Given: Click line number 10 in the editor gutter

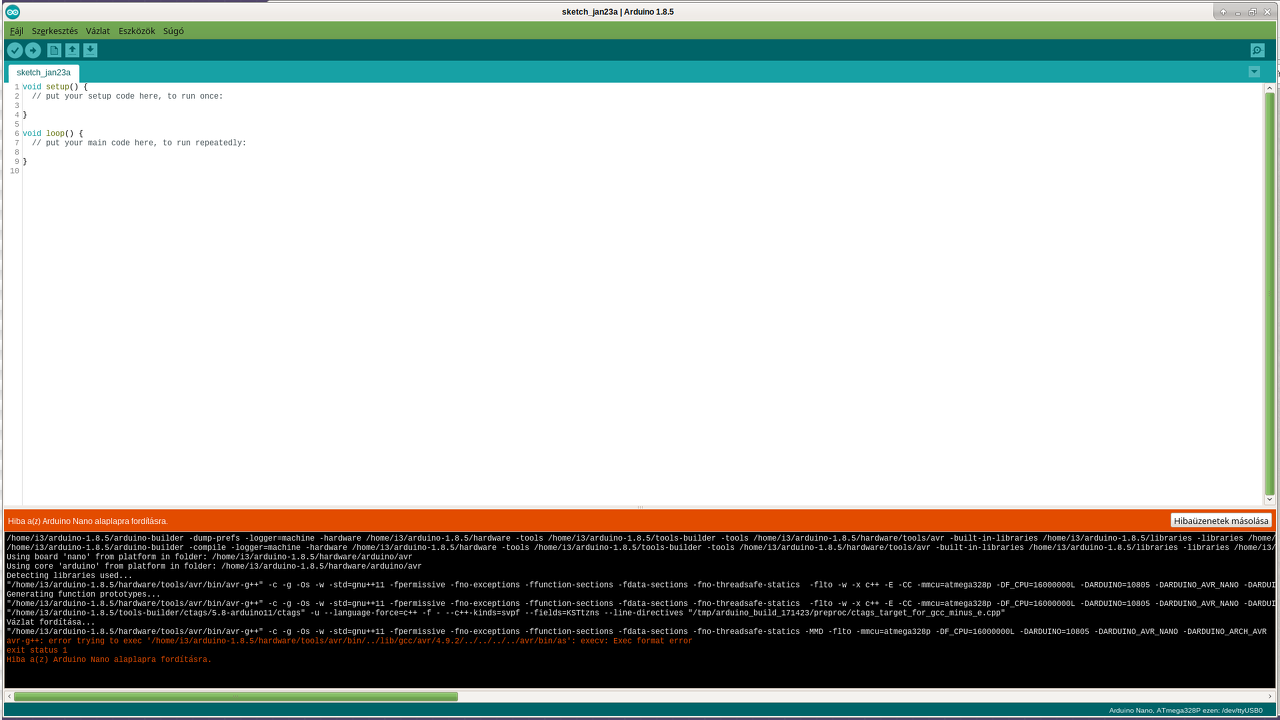Looking at the screenshot, I should [14, 171].
